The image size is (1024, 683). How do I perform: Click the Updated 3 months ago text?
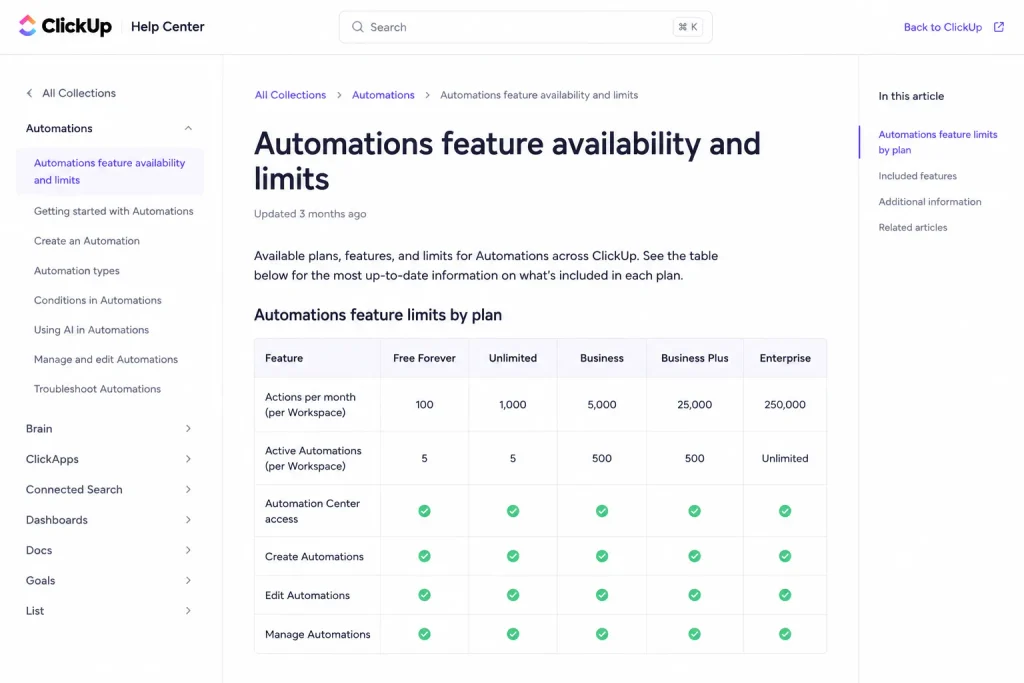coord(310,214)
